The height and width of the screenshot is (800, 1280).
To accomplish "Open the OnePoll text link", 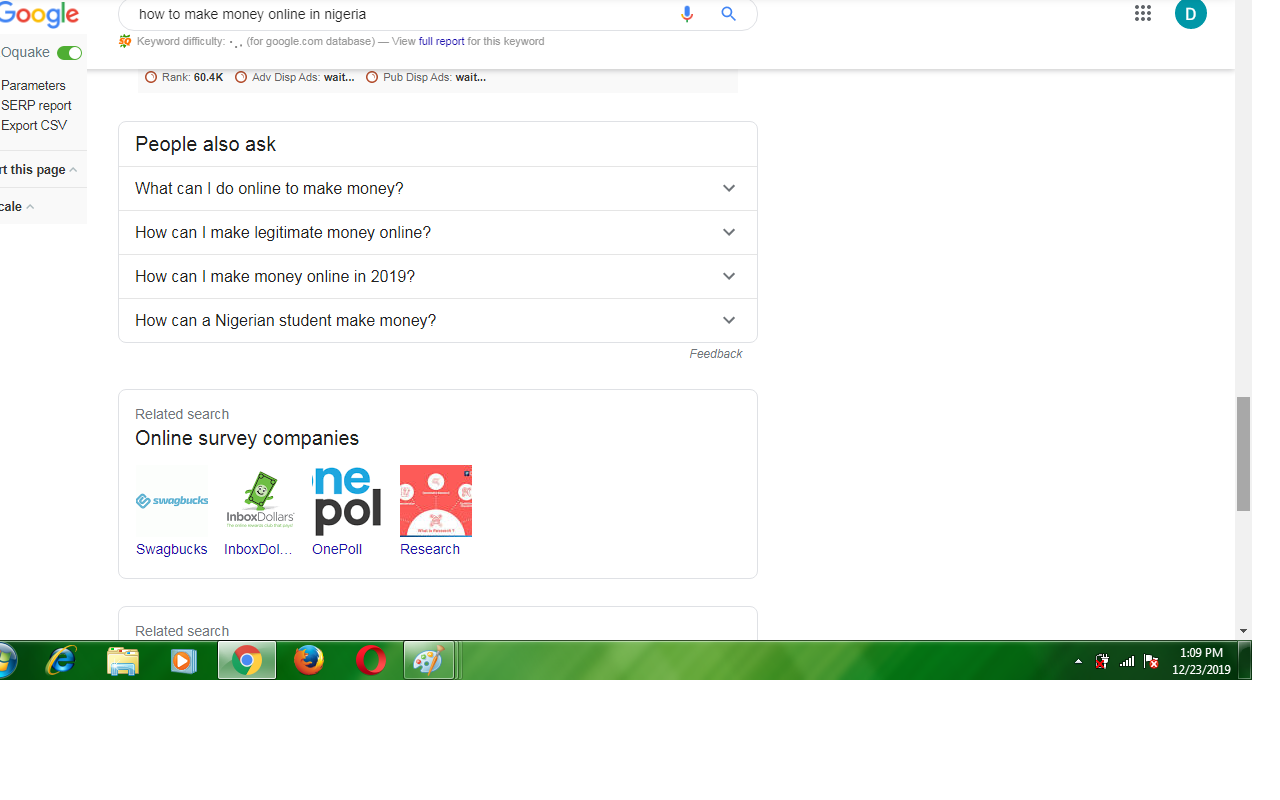I will [337, 549].
